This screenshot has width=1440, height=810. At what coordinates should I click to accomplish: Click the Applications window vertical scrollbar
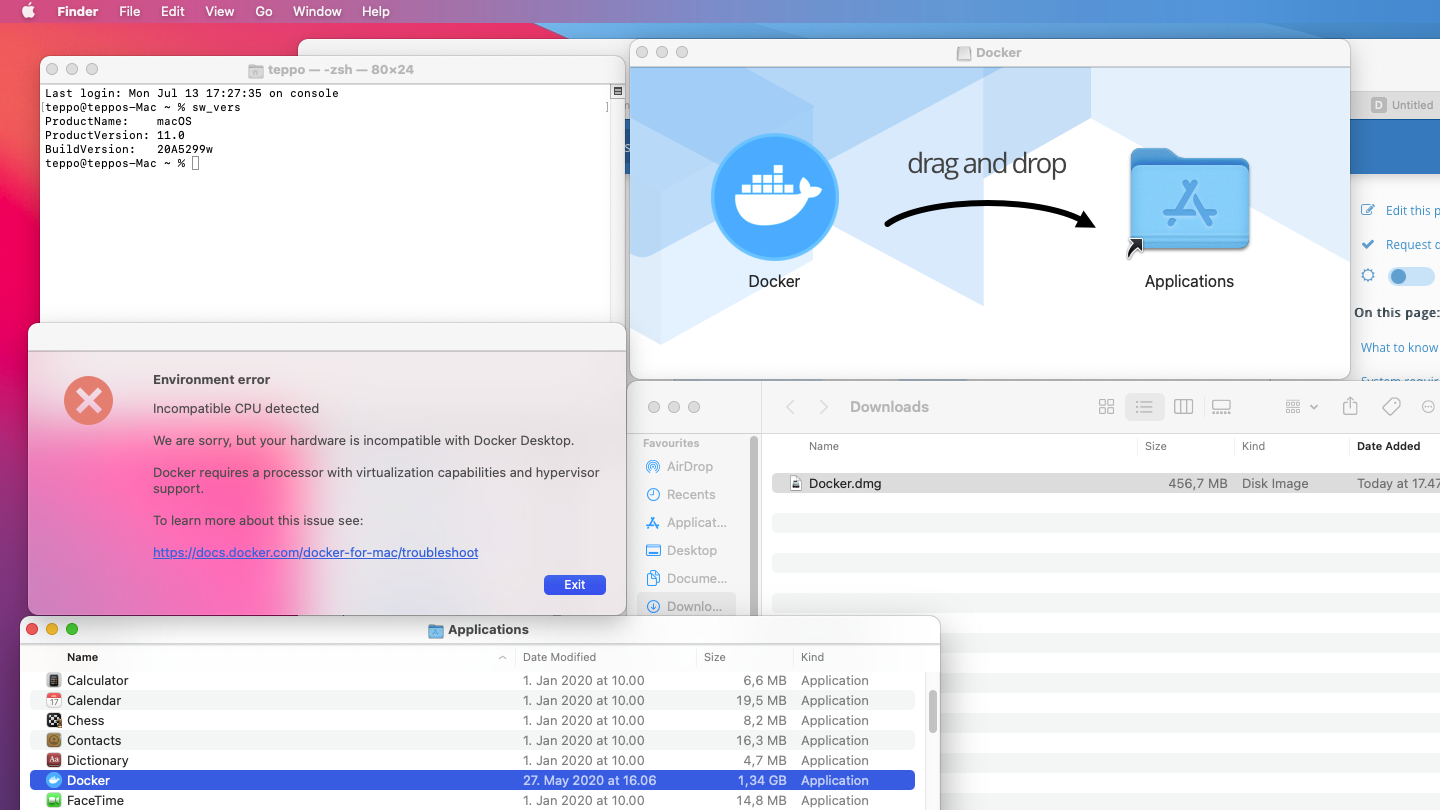point(932,710)
